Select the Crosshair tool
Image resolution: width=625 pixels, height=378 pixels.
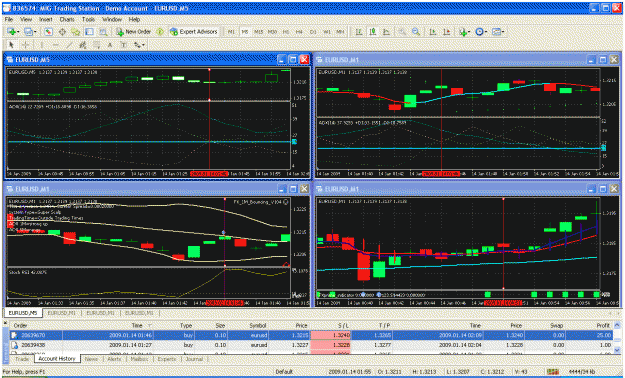coord(25,45)
